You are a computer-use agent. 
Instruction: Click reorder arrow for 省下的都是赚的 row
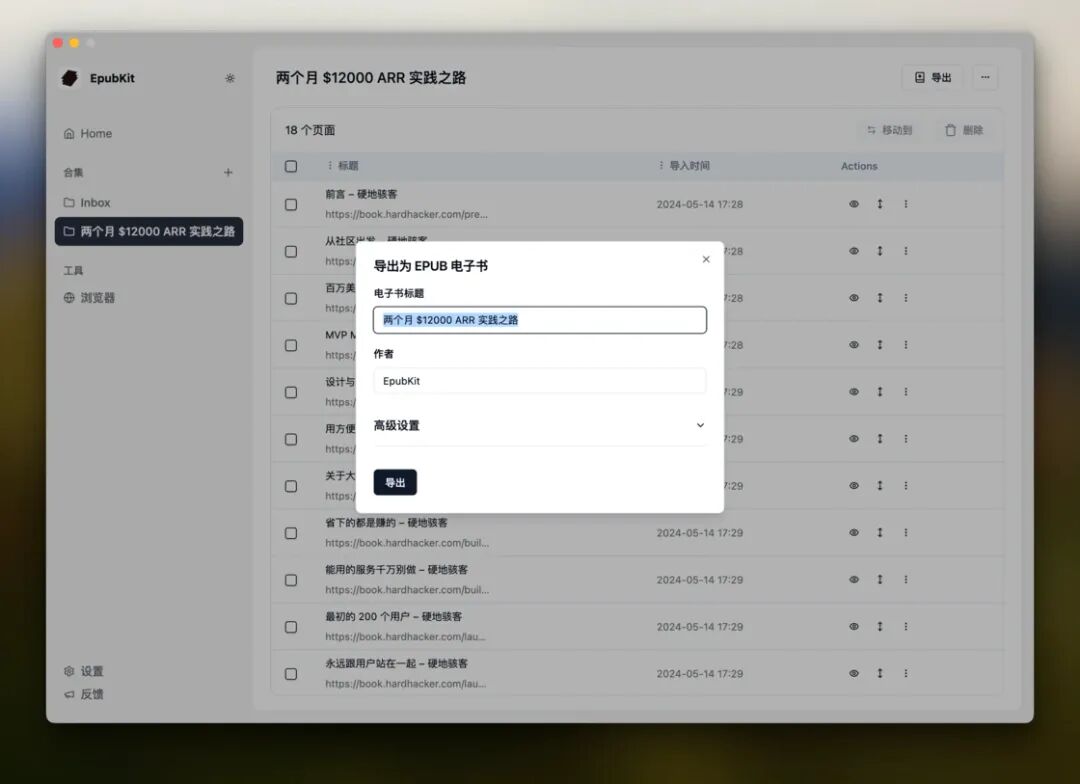coord(880,533)
